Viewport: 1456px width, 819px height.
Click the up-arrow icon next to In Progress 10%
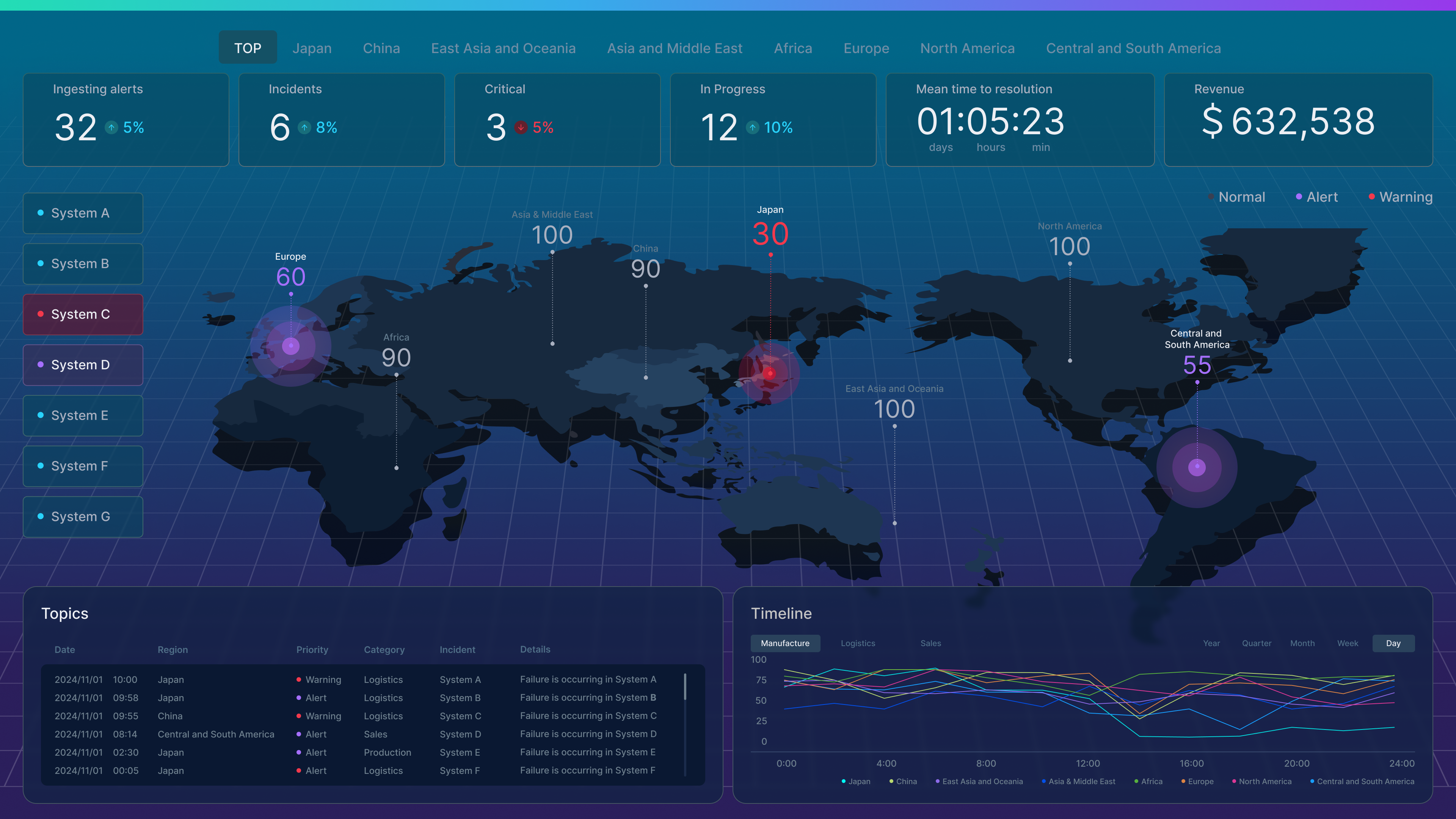[752, 128]
